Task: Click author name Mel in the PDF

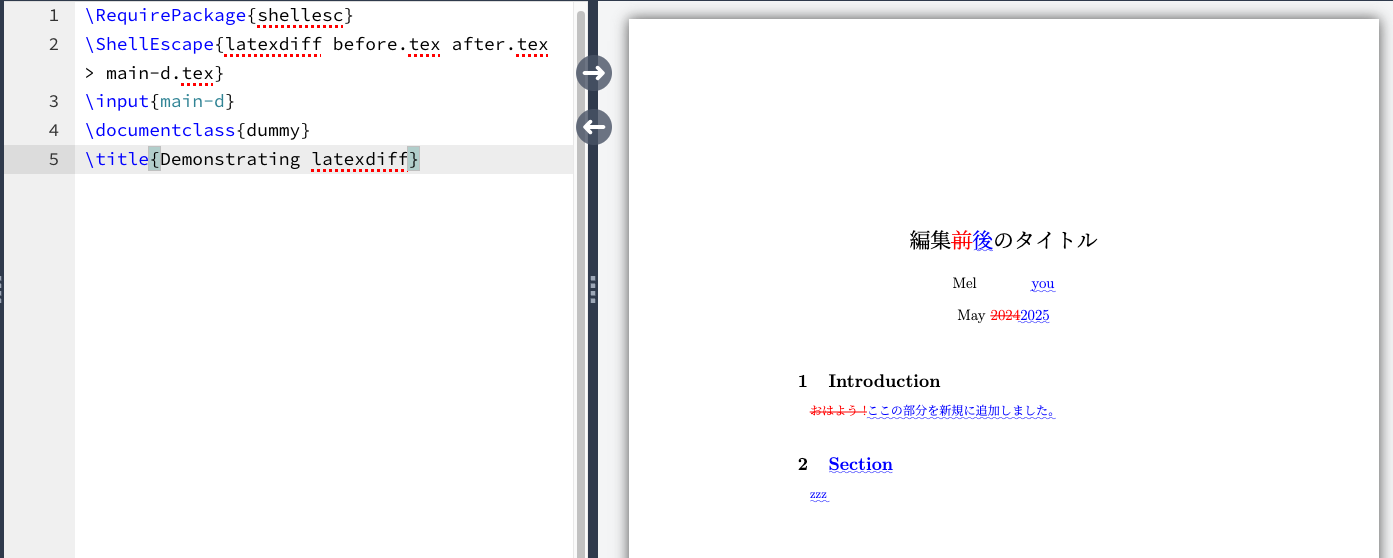Action: tap(964, 284)
